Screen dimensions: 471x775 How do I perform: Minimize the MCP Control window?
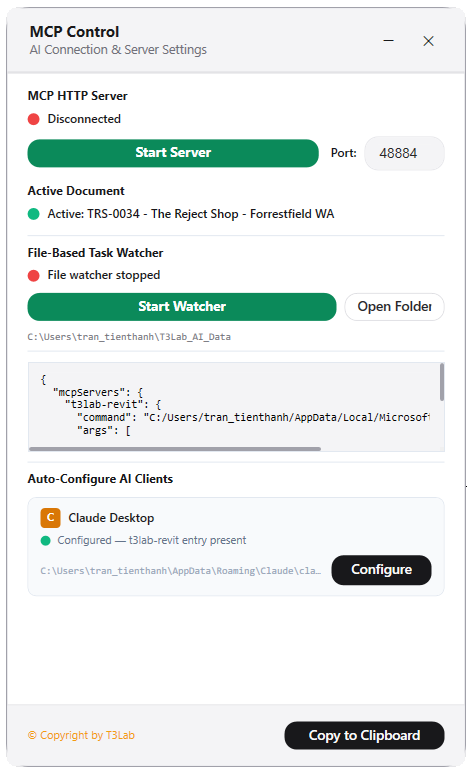click(389, 41)
